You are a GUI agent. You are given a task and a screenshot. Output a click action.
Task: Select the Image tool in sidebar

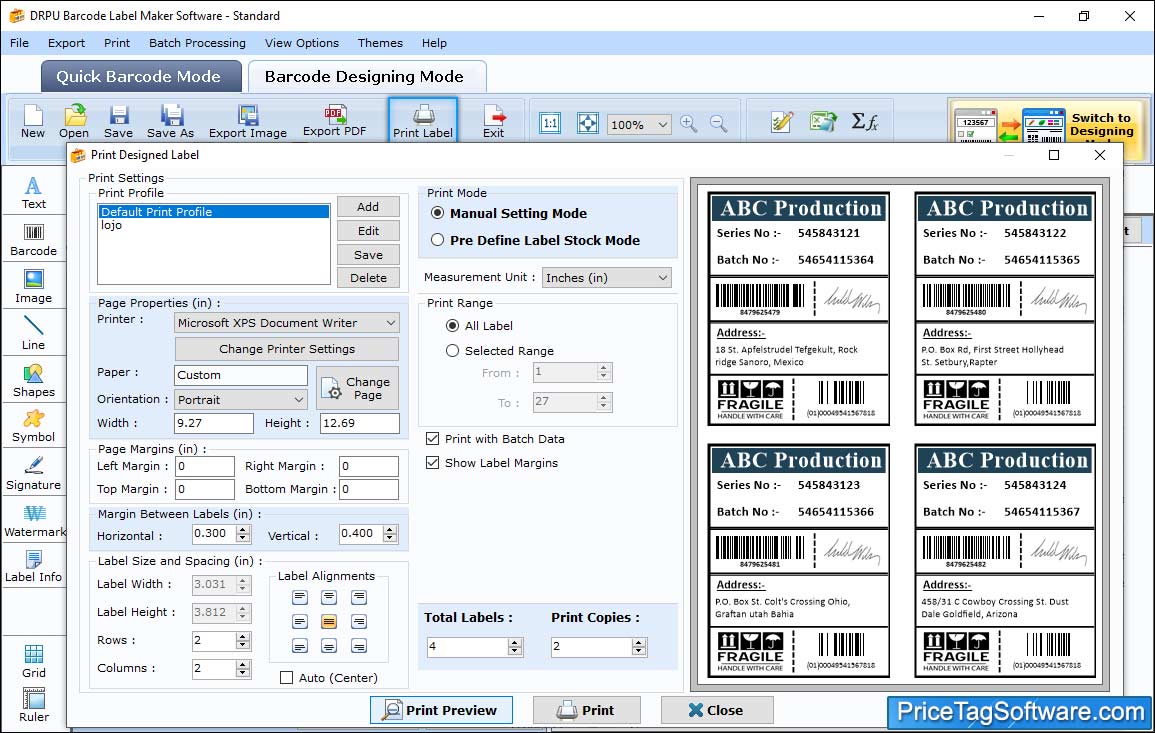(33, 287)
